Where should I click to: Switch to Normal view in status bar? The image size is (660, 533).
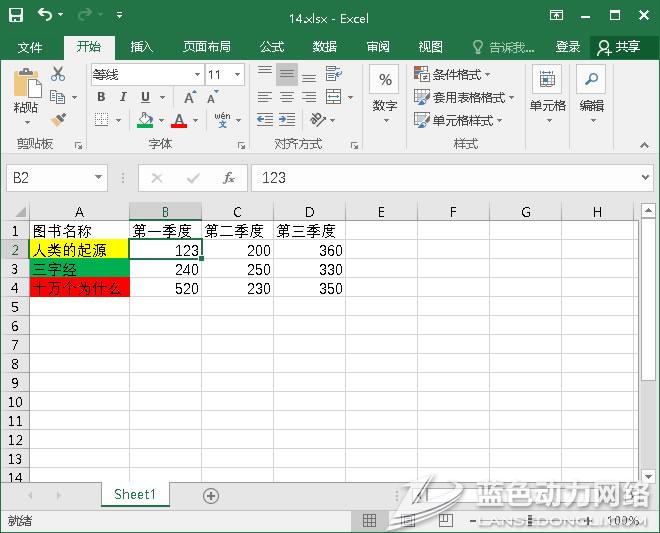click(369, 520)
